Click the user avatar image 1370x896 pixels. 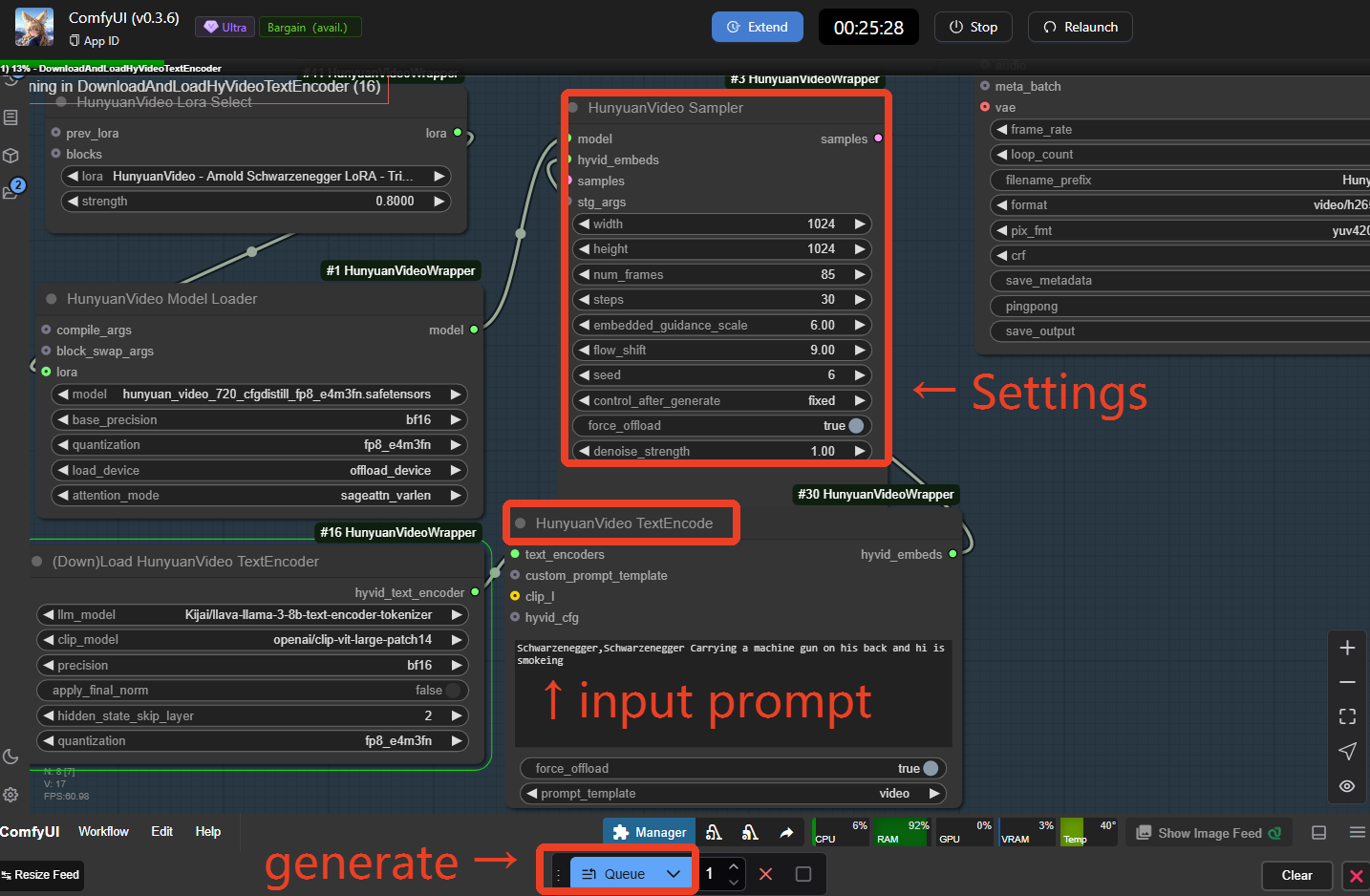tap(34, 27)
